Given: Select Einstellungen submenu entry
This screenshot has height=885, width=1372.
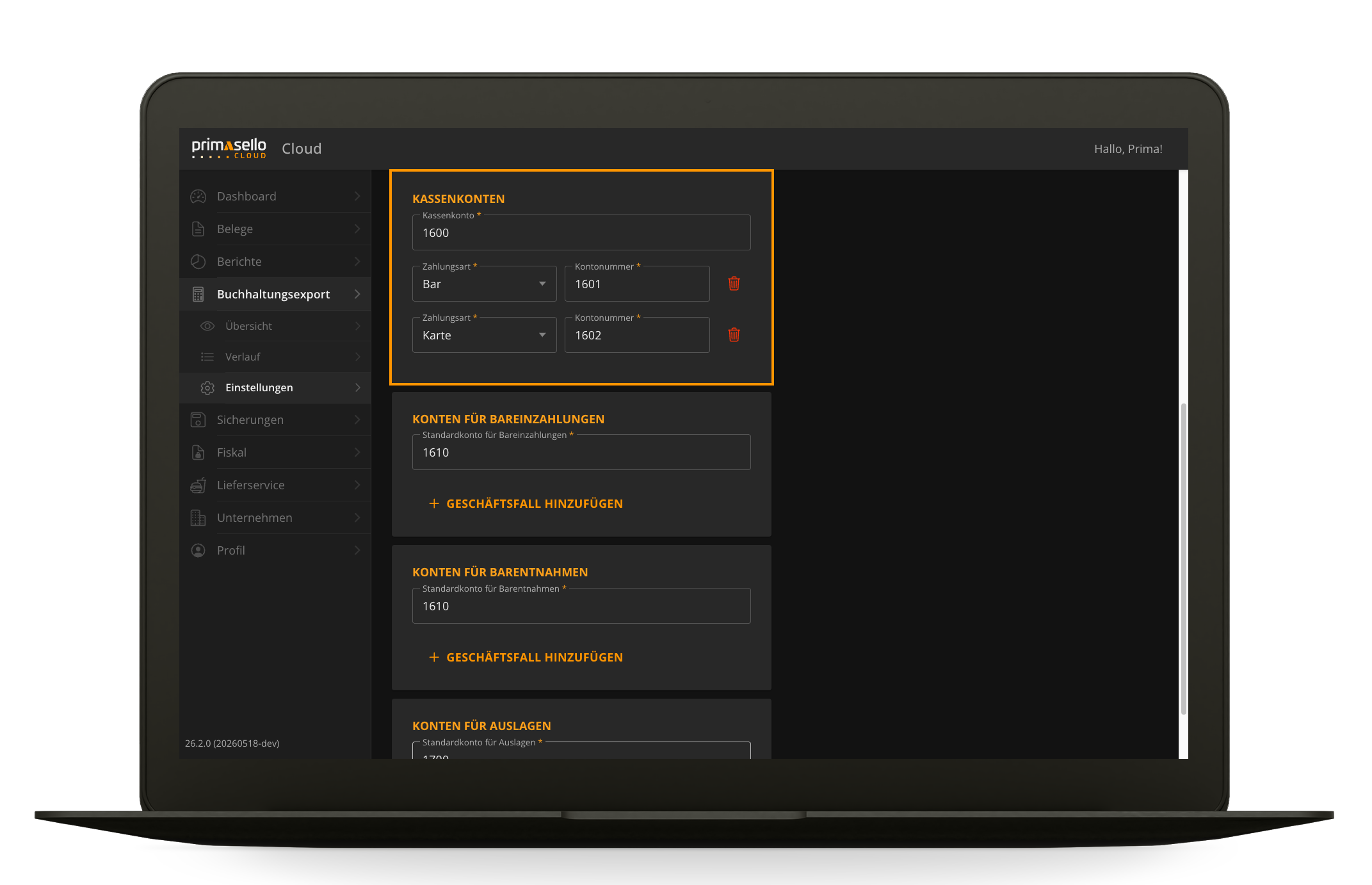Looking at the screenshot, I should tap(275, 388).
